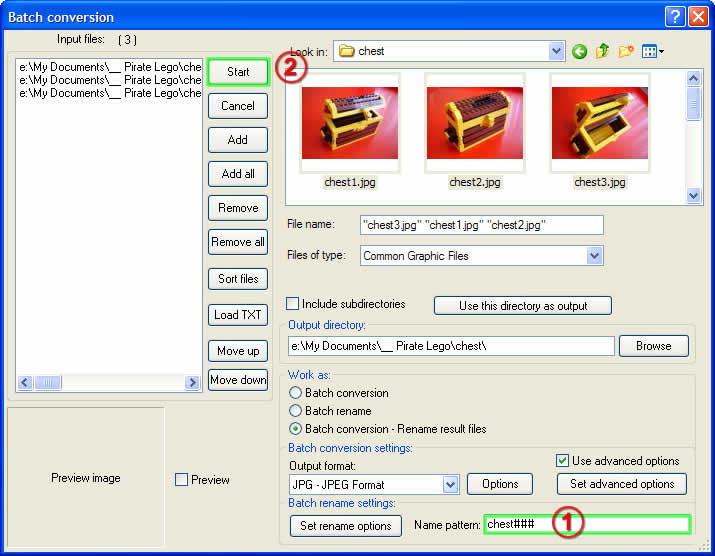
Task: Toggle Use advanced options checkbox
Action: [562, 460]
